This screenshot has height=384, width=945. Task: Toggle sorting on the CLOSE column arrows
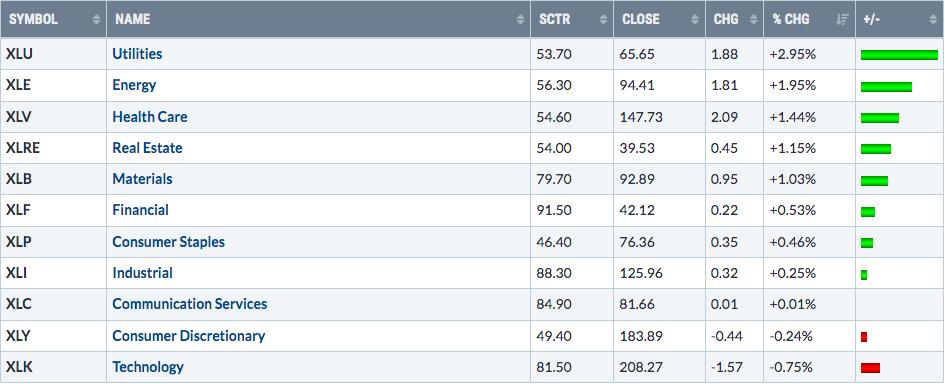pyautogui.click(x=695, y=19)
